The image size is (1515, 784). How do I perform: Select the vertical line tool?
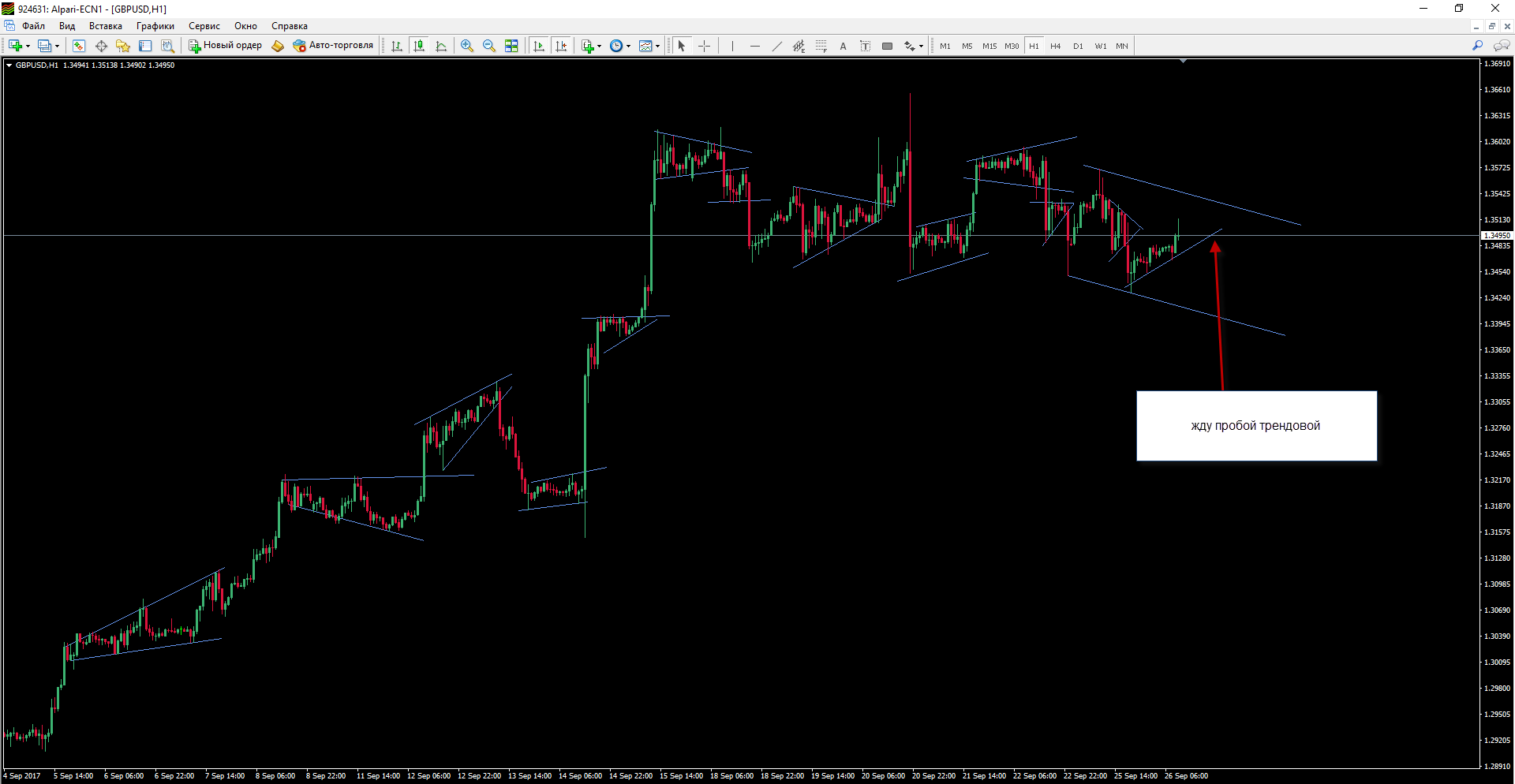click(732, 46)
